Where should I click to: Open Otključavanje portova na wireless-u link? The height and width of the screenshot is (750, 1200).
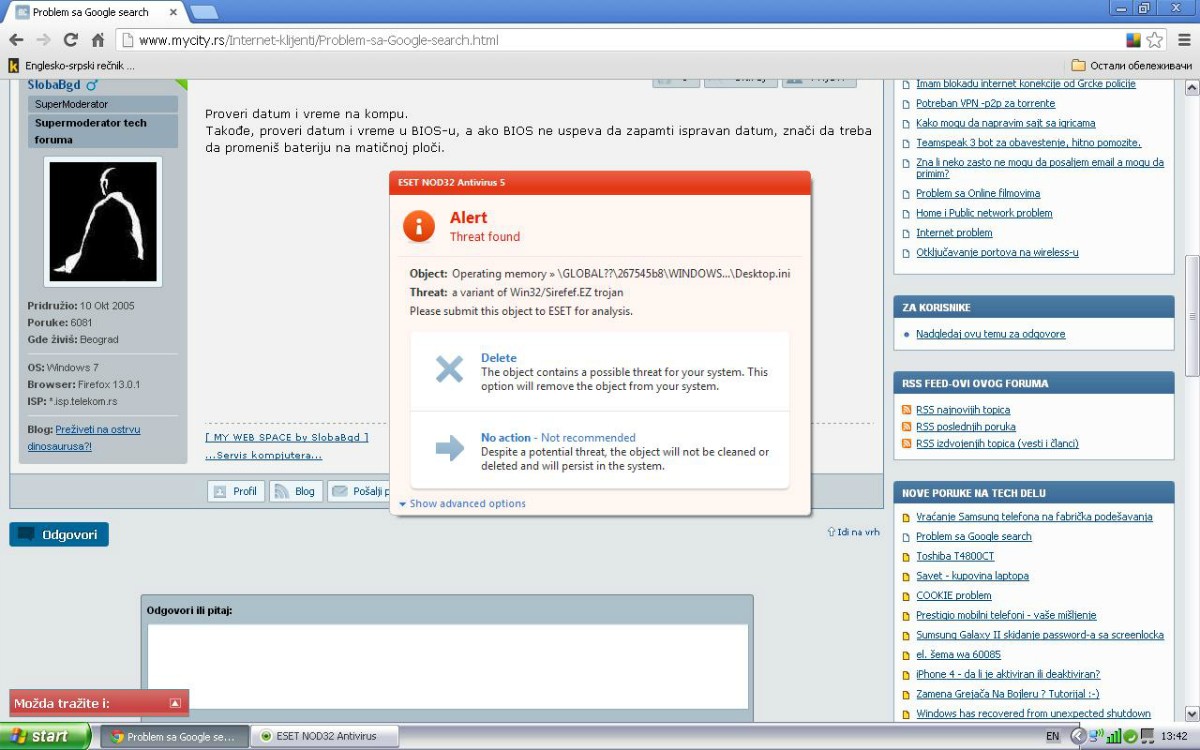(x=997, y=253)
